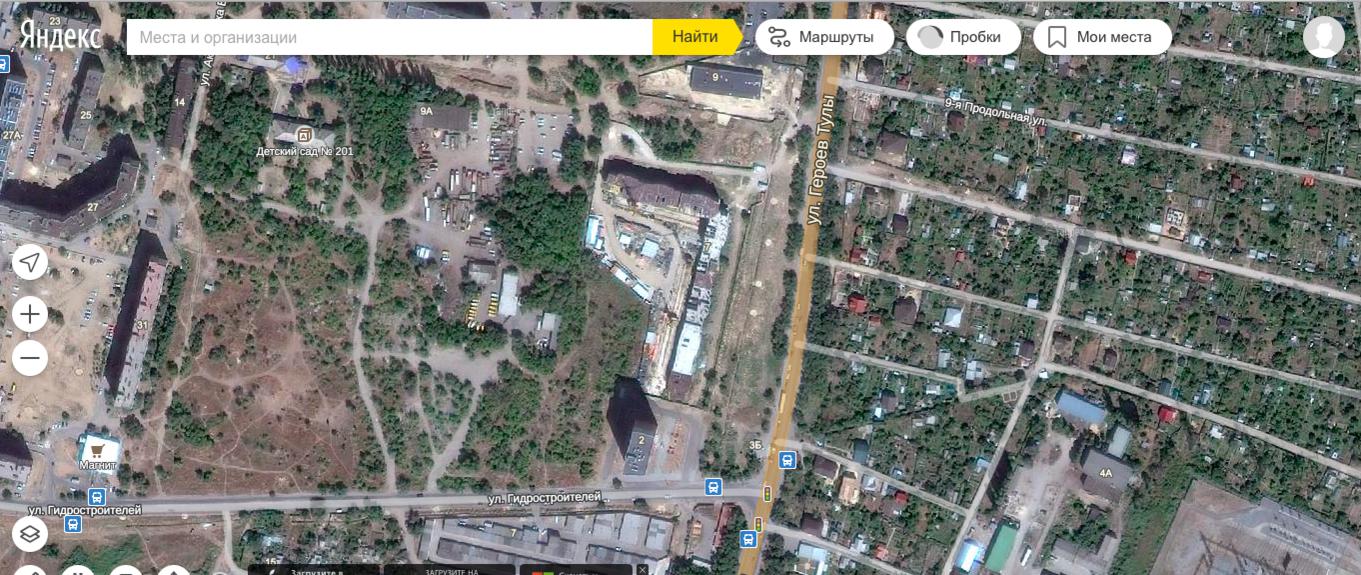Click the Магнит store label

pos(98,465)
